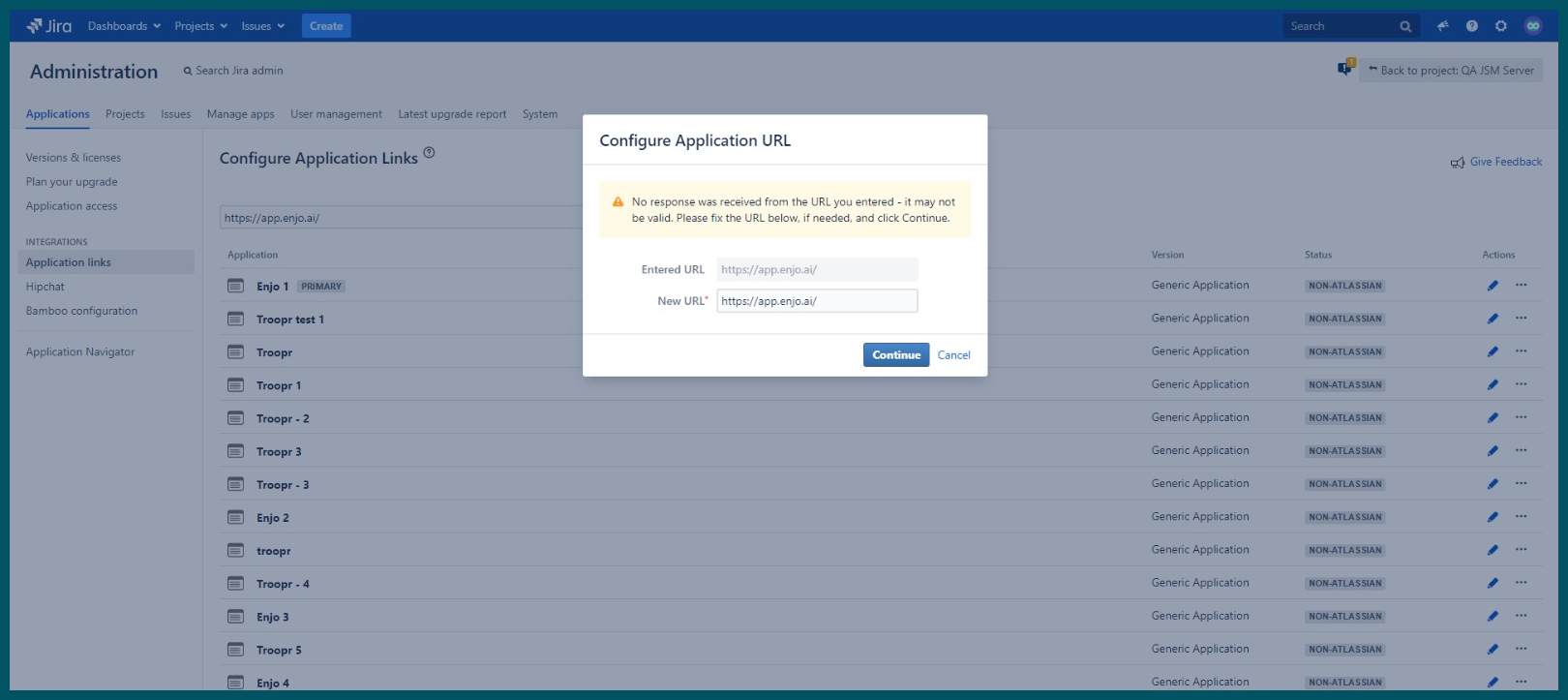Image resolution: width=1568 pixels, height=700 pixels.
Task: Open the Latest upgrade report tab
Action: [452, 114]
